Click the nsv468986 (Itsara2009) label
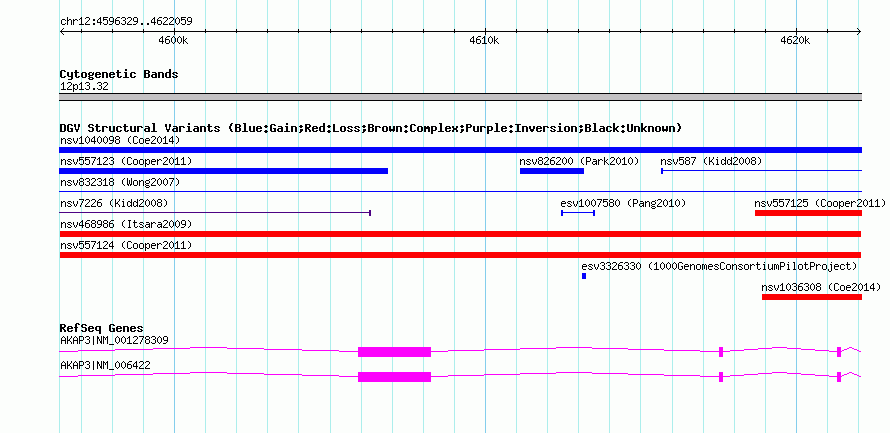Viewport: 890px width, 433px height. click(x=126, y=224)
